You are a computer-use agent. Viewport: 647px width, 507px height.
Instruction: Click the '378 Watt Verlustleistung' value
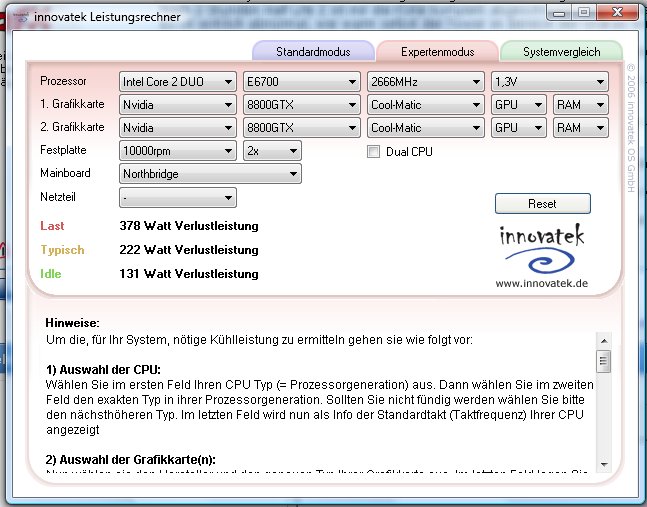(189, 226)
